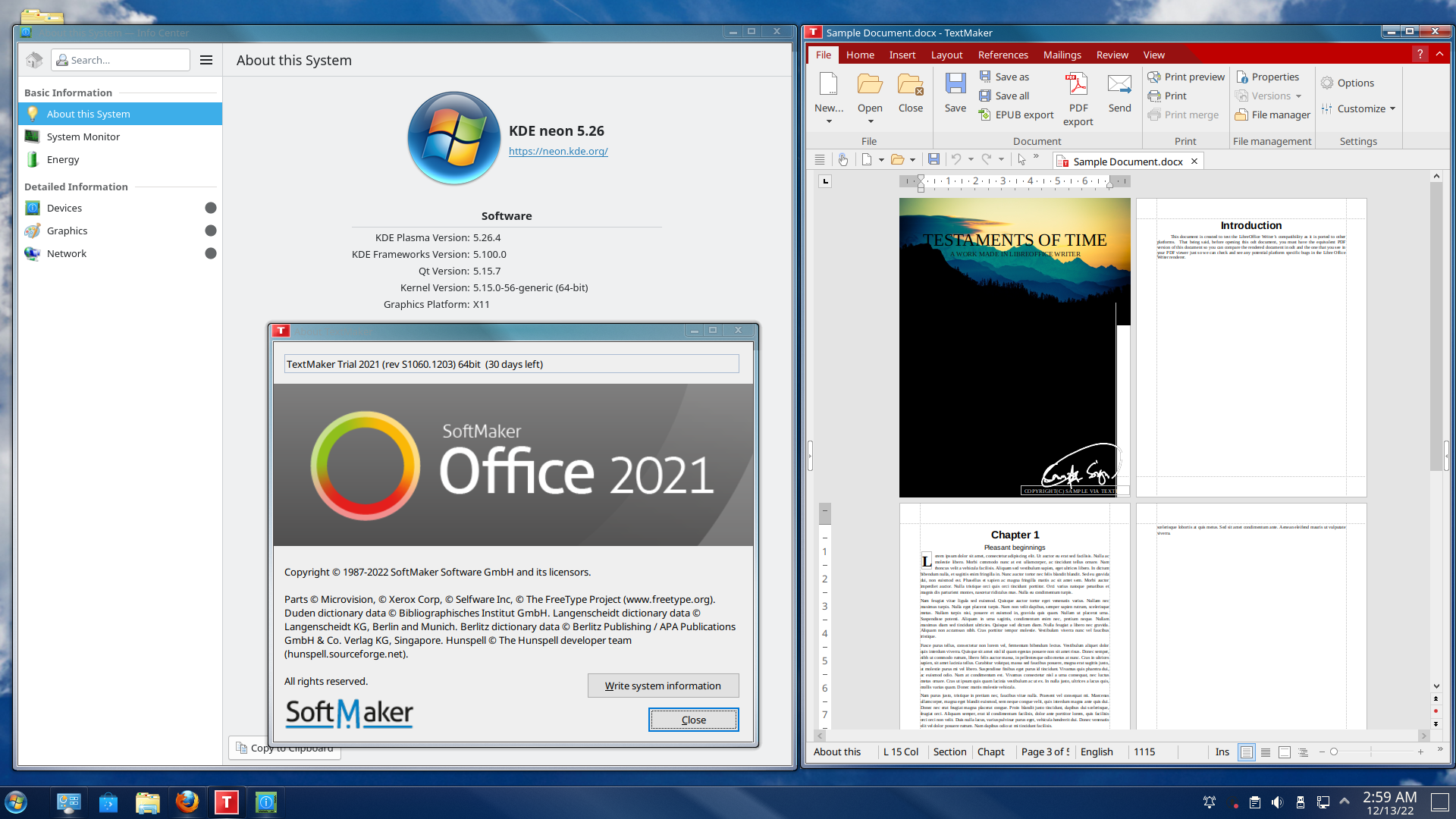
Task: Expand the New button dropdown arrow in ribbon
Action: point(829,121)
